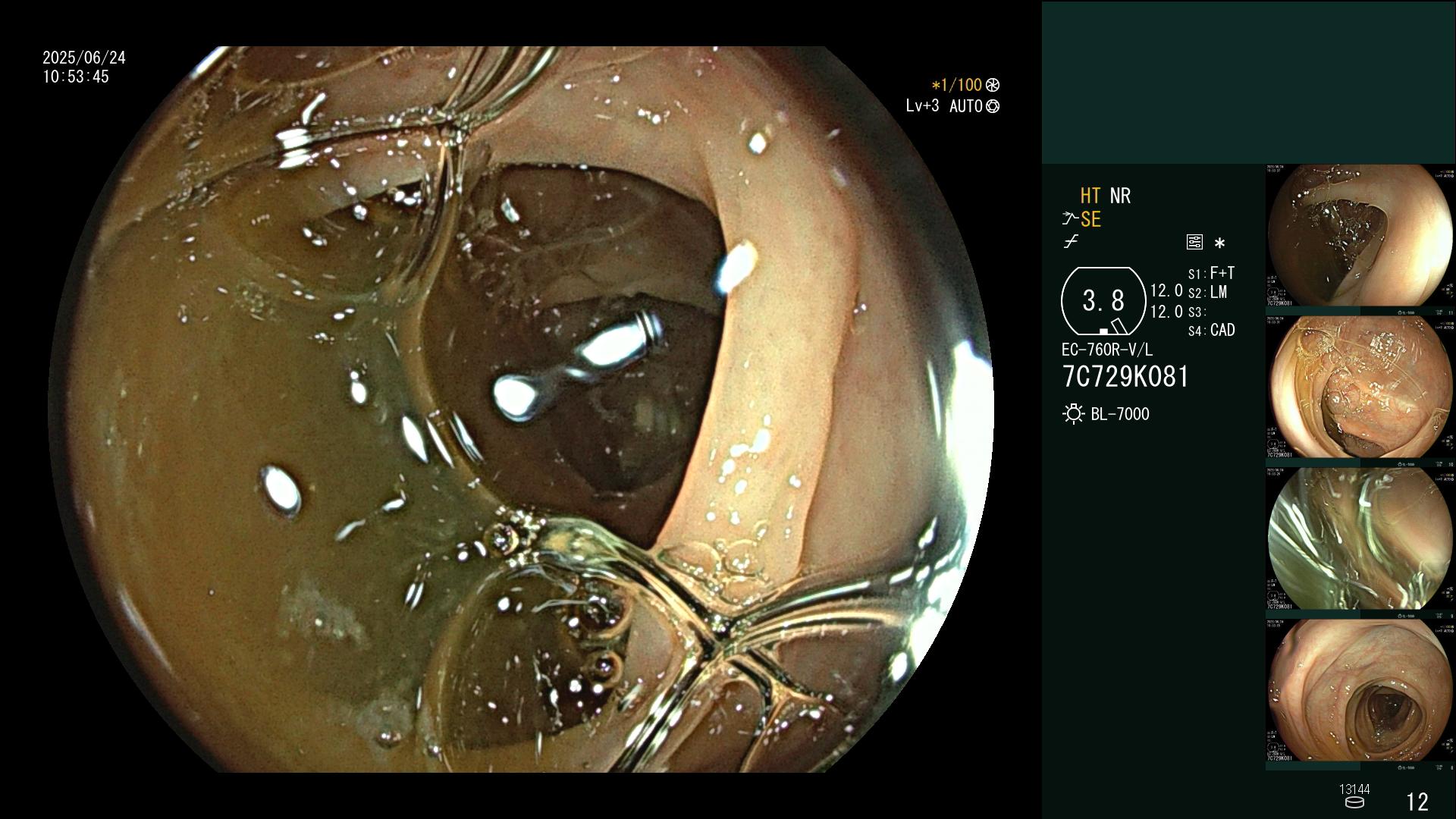
Task: Click the date 2025/06/24 overlay
Action: click(84, 58)
